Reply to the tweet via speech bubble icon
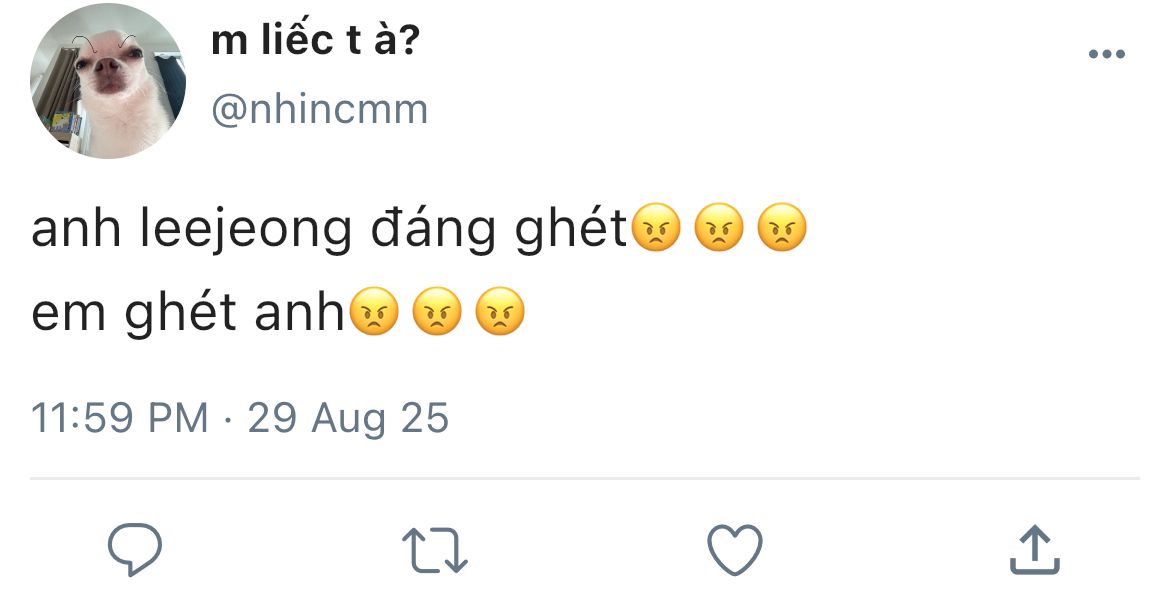Screen dimensions: 1170x613 pyautogui.click(x=135, y=549)
